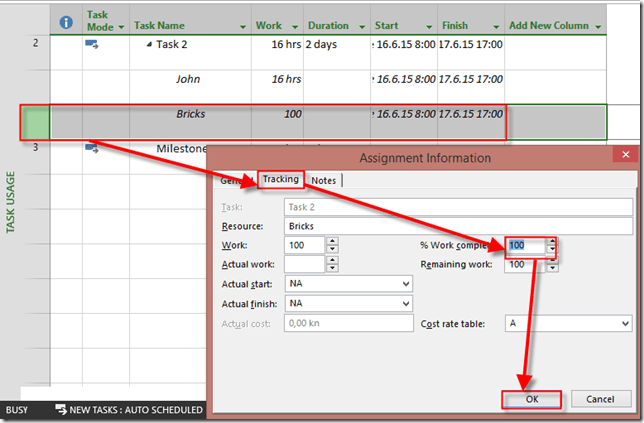644x423 pixels.
Task: Switch to the Notes tab
Action: pos(324,180)
